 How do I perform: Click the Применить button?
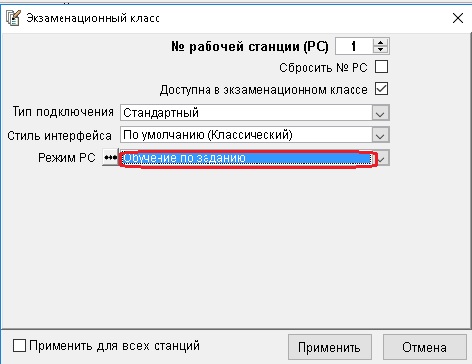330,347
